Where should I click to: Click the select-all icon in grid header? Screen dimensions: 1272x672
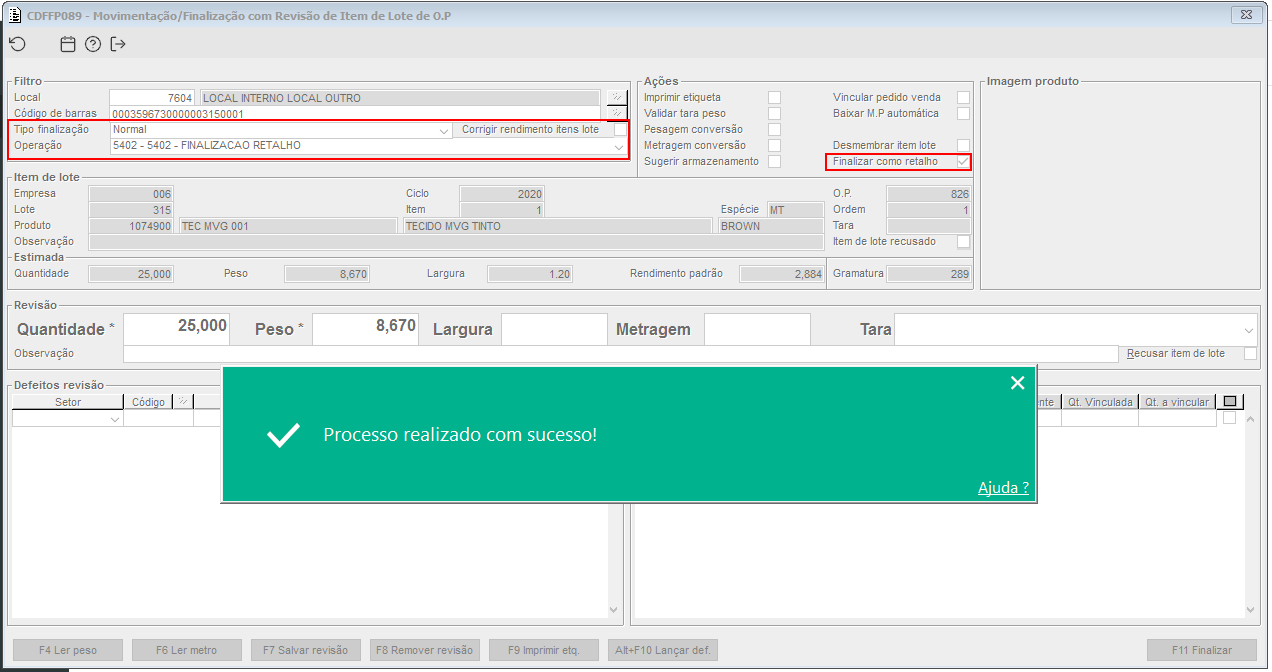pos(1230,402)
